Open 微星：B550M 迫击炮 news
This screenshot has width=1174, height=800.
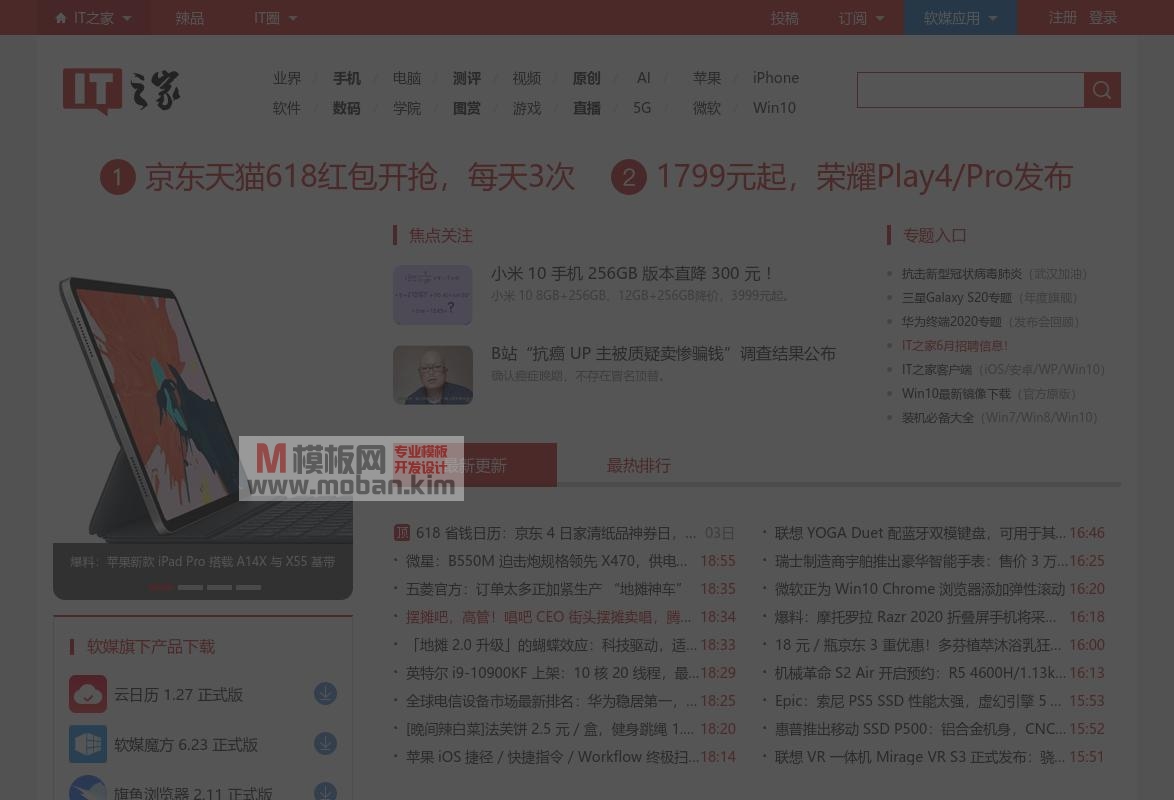click(x=546, y=561)
